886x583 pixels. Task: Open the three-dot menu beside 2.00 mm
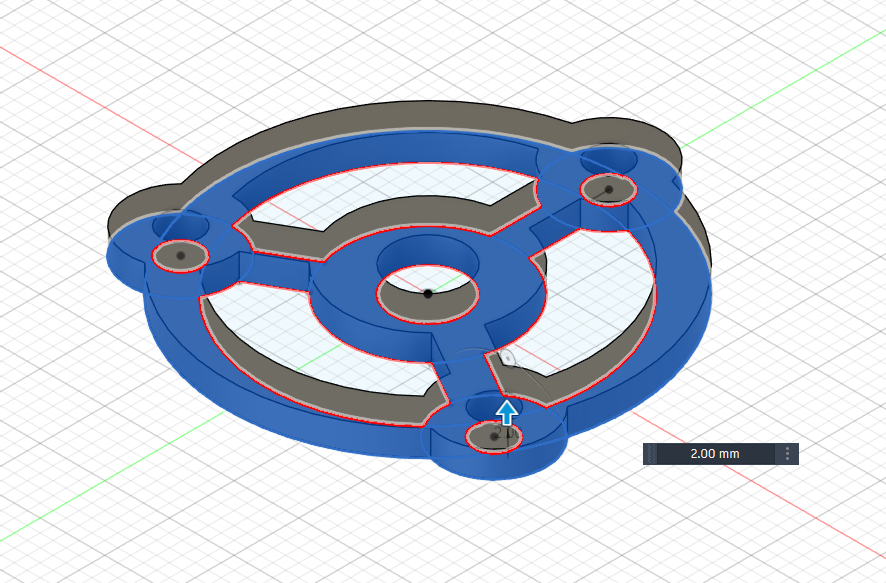[x=787, y=454]
